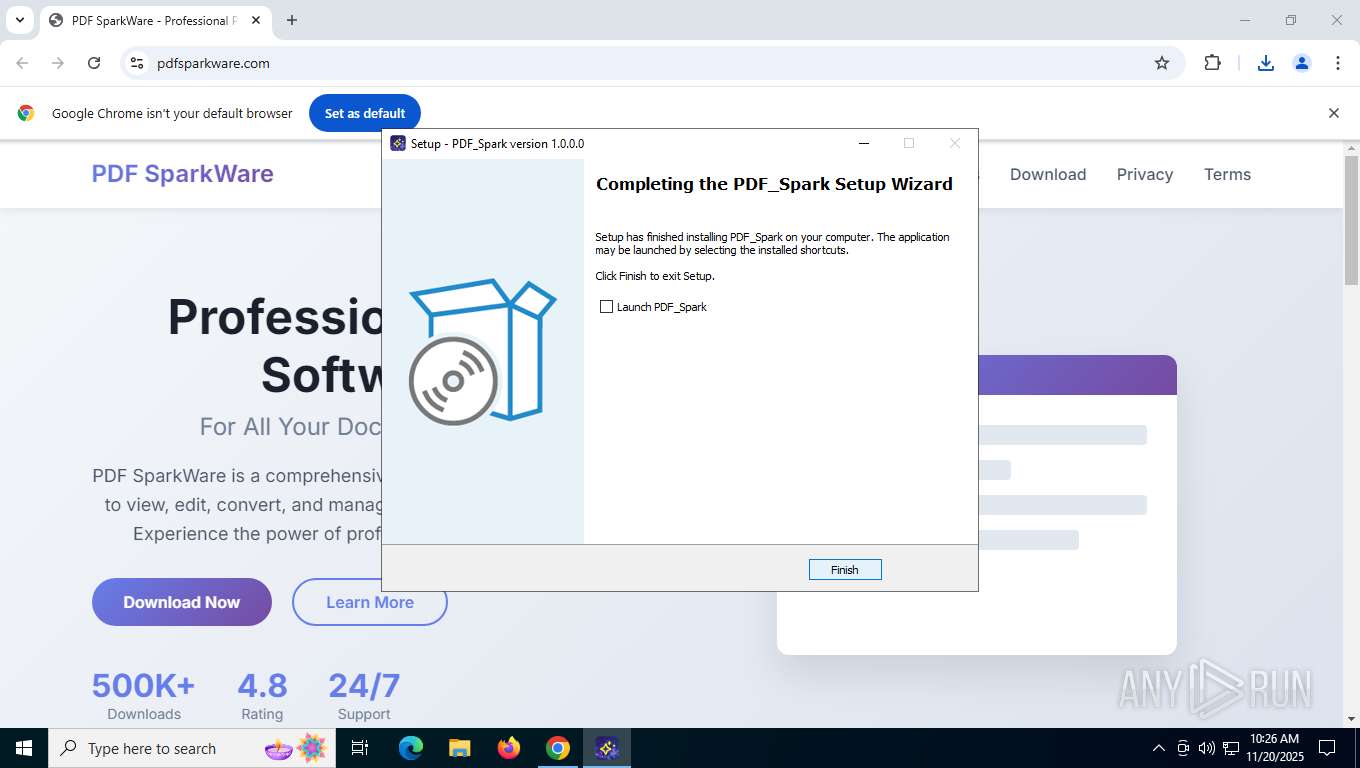Screen dimensions: 1360x768
Task: Click the 4.8 Rating statistic
Action: coord(262,695)
